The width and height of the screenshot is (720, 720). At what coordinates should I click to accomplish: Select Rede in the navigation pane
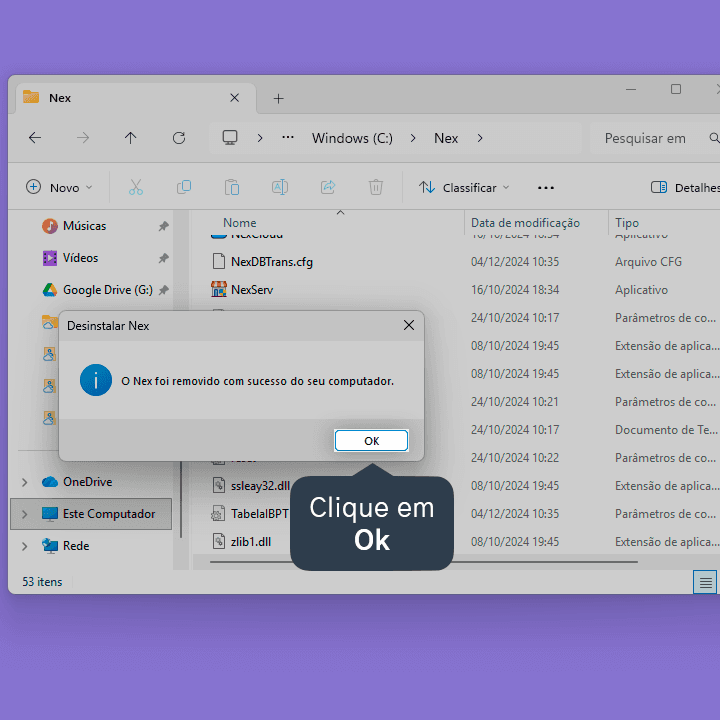pos(76,546)
